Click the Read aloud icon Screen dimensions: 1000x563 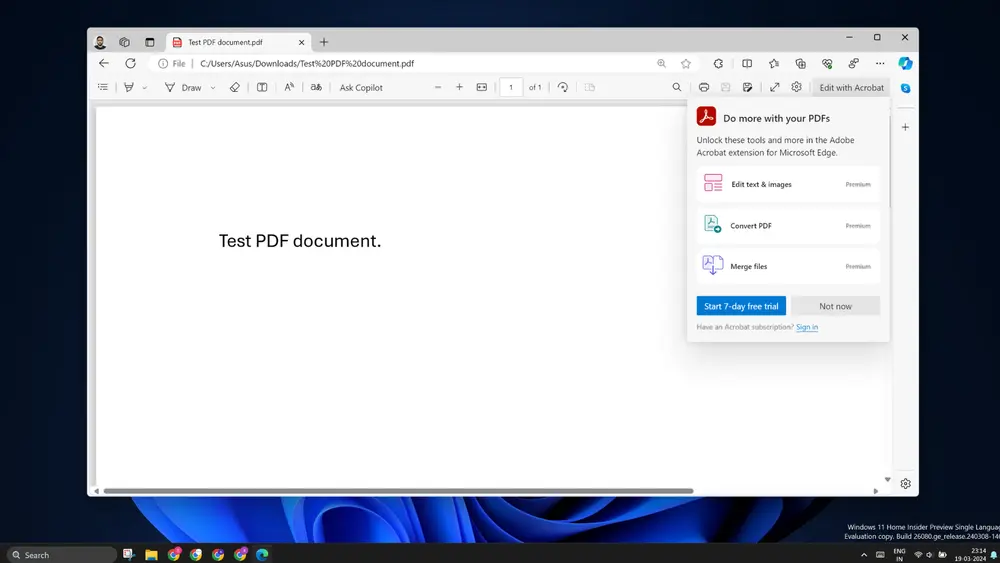click(289, 87)
